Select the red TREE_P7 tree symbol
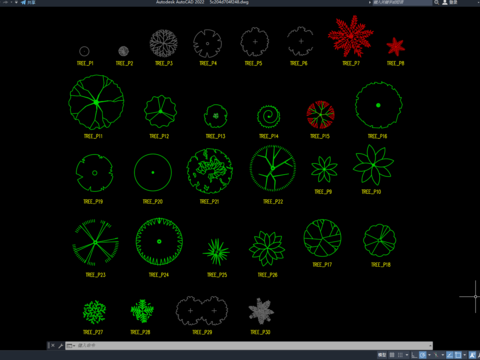Screen dimensions: 480x360 coord(350,36)
